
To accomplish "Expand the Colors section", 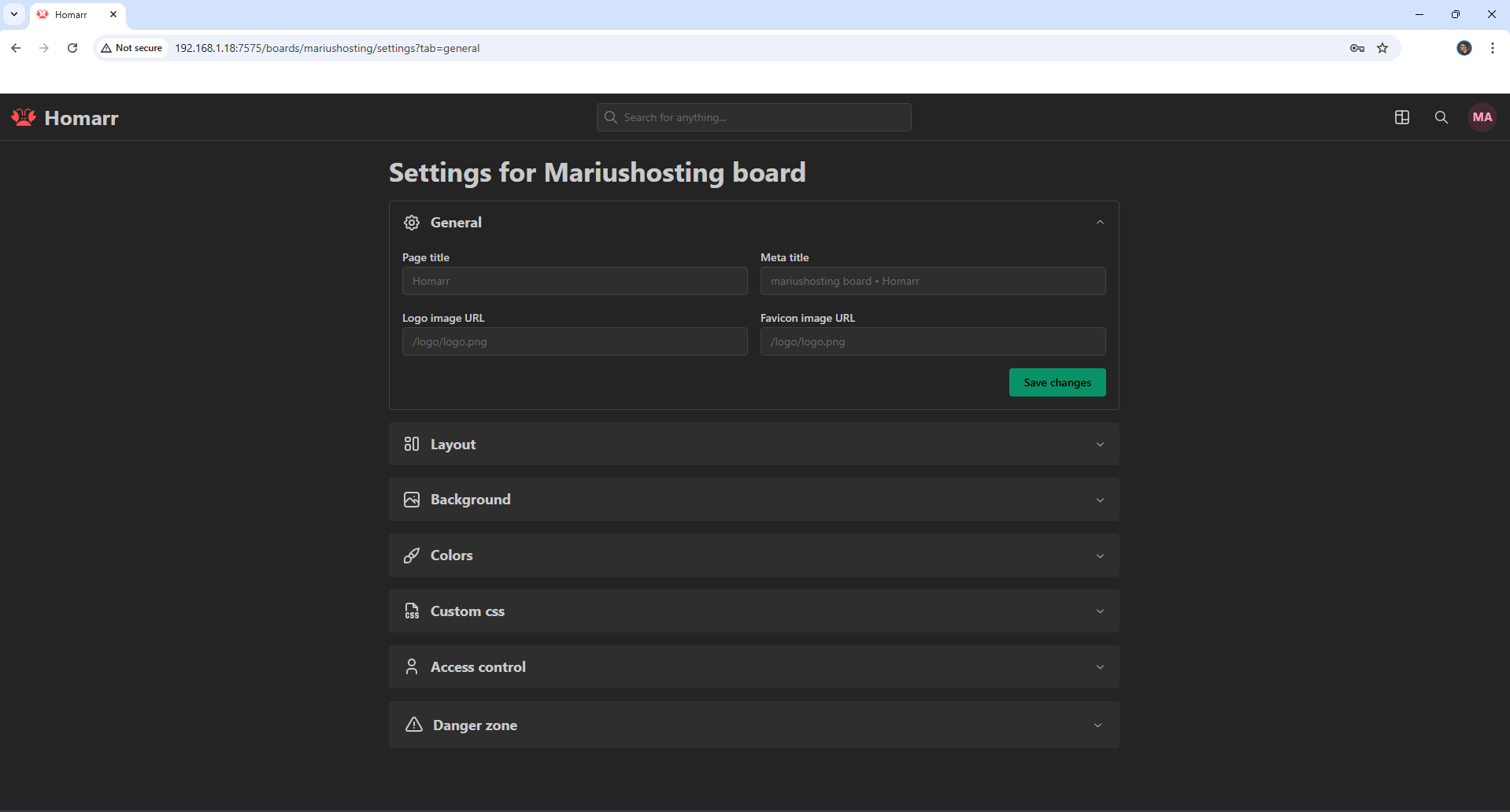I will [754, 555].
